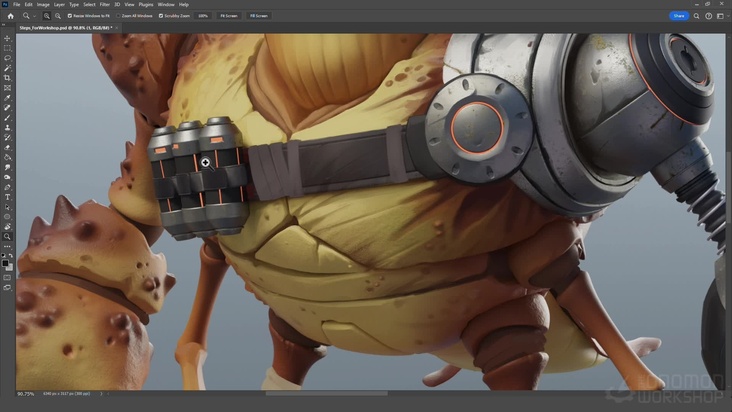Screen dimensions: 732x412
Task: Toggle Resize Windows to Fit checkbox
Action: 70,16
